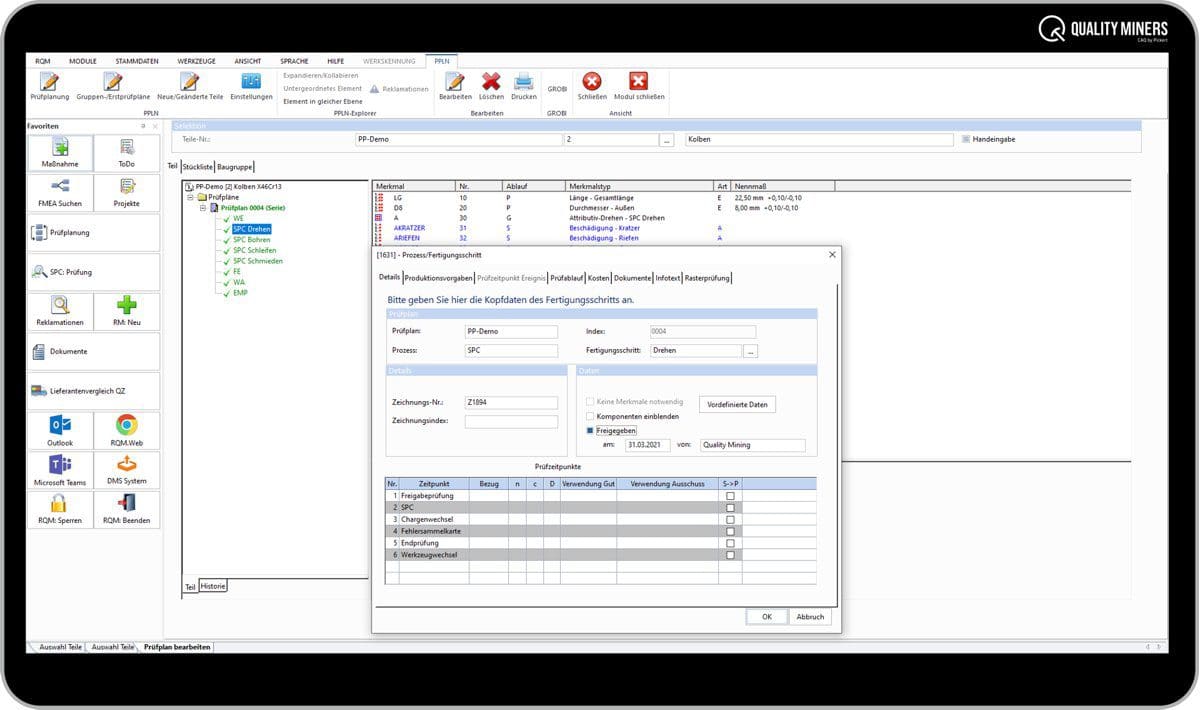The width and height of the screenshot is (1200, 710).
Task: Open the Einstellungen ribbon icon
Action: click(x=251, y=86)
